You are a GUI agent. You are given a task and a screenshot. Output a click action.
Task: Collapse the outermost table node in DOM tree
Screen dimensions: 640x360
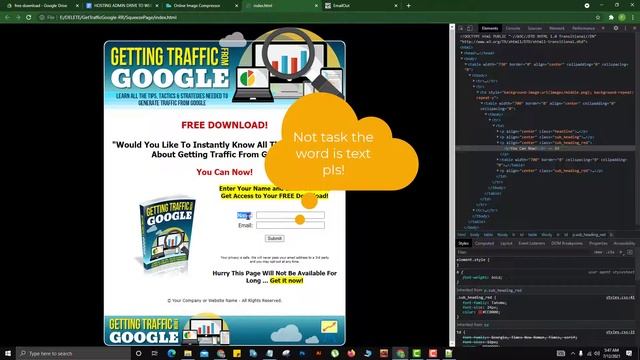[466, 64]
